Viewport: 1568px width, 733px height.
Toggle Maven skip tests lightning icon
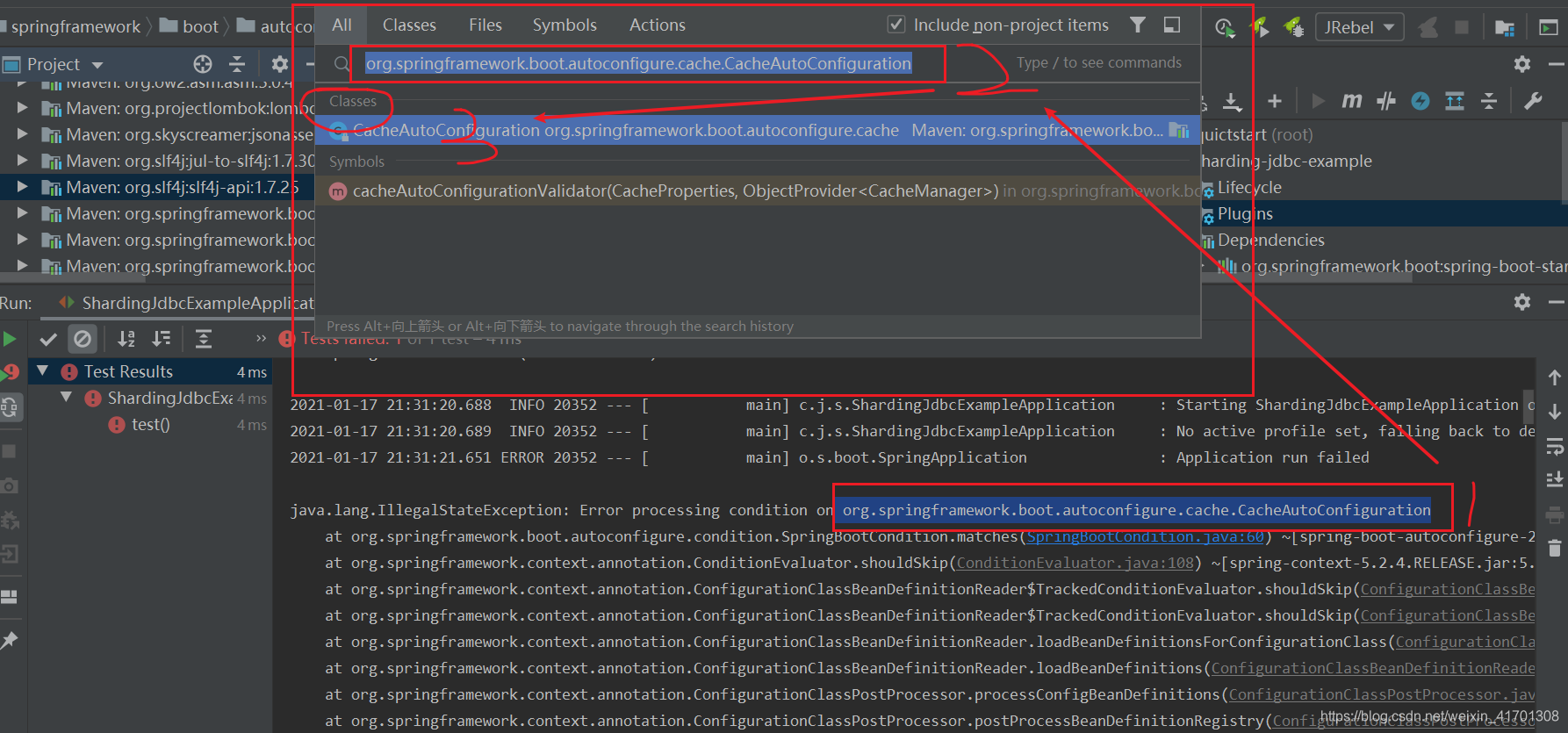click(1421, 102)
